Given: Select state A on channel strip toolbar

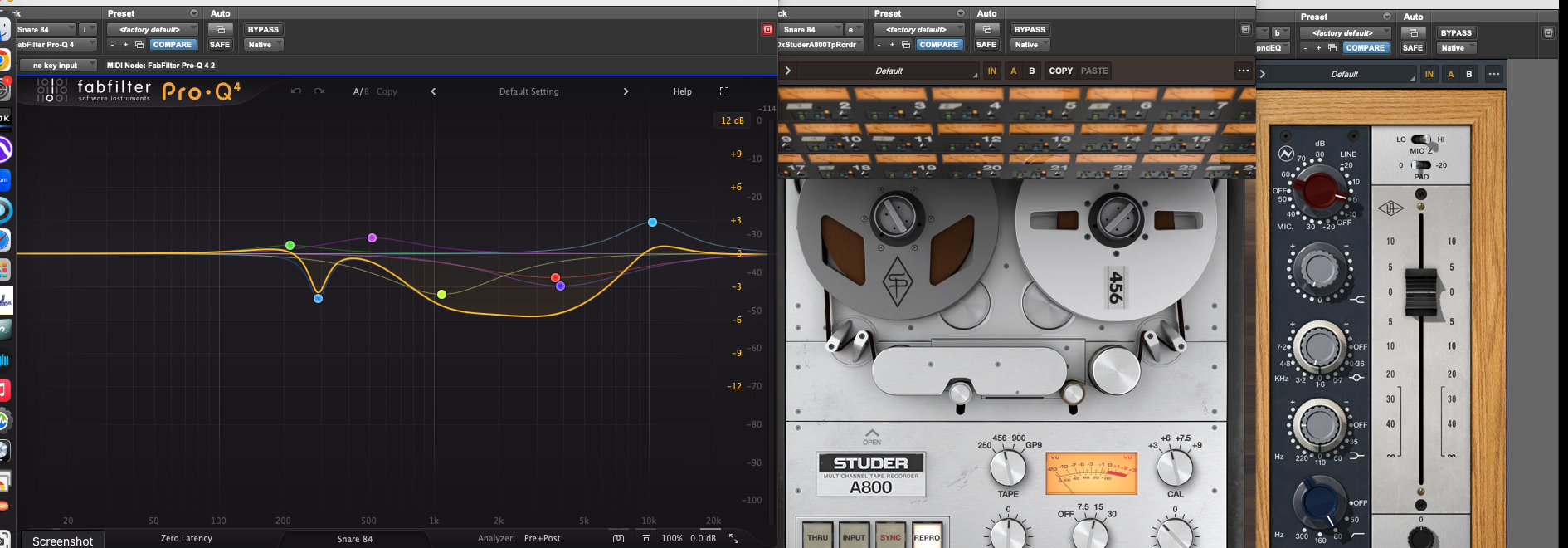Looking at the screenshot, I should 1451,74.
